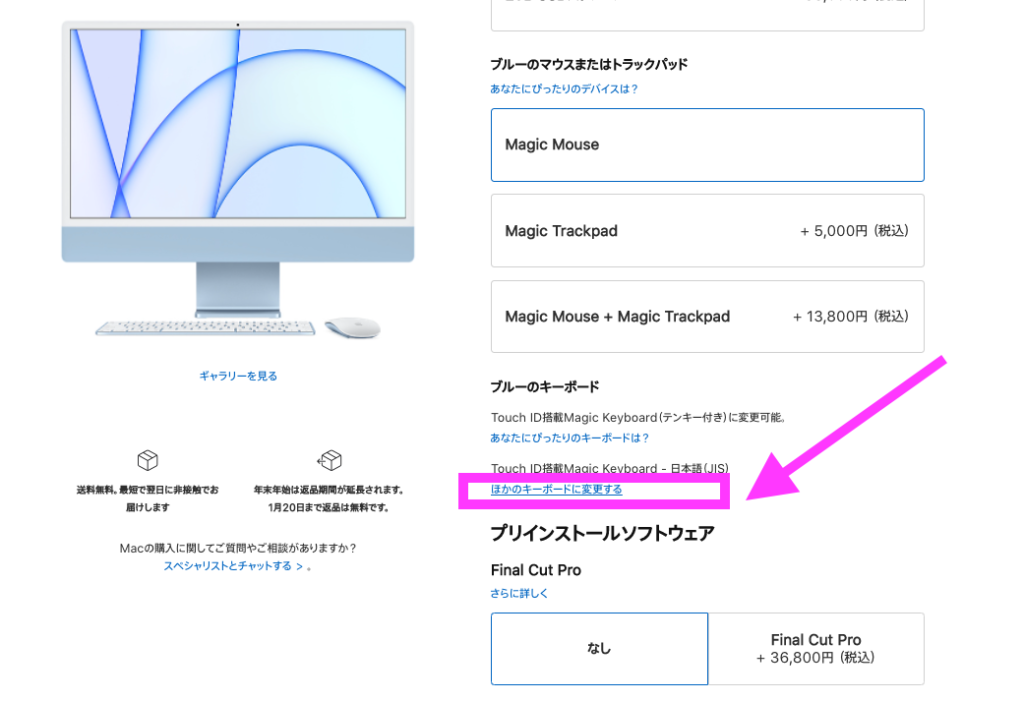Click the 日本語(JIS) keyboard selection text

tap(609, 468)
